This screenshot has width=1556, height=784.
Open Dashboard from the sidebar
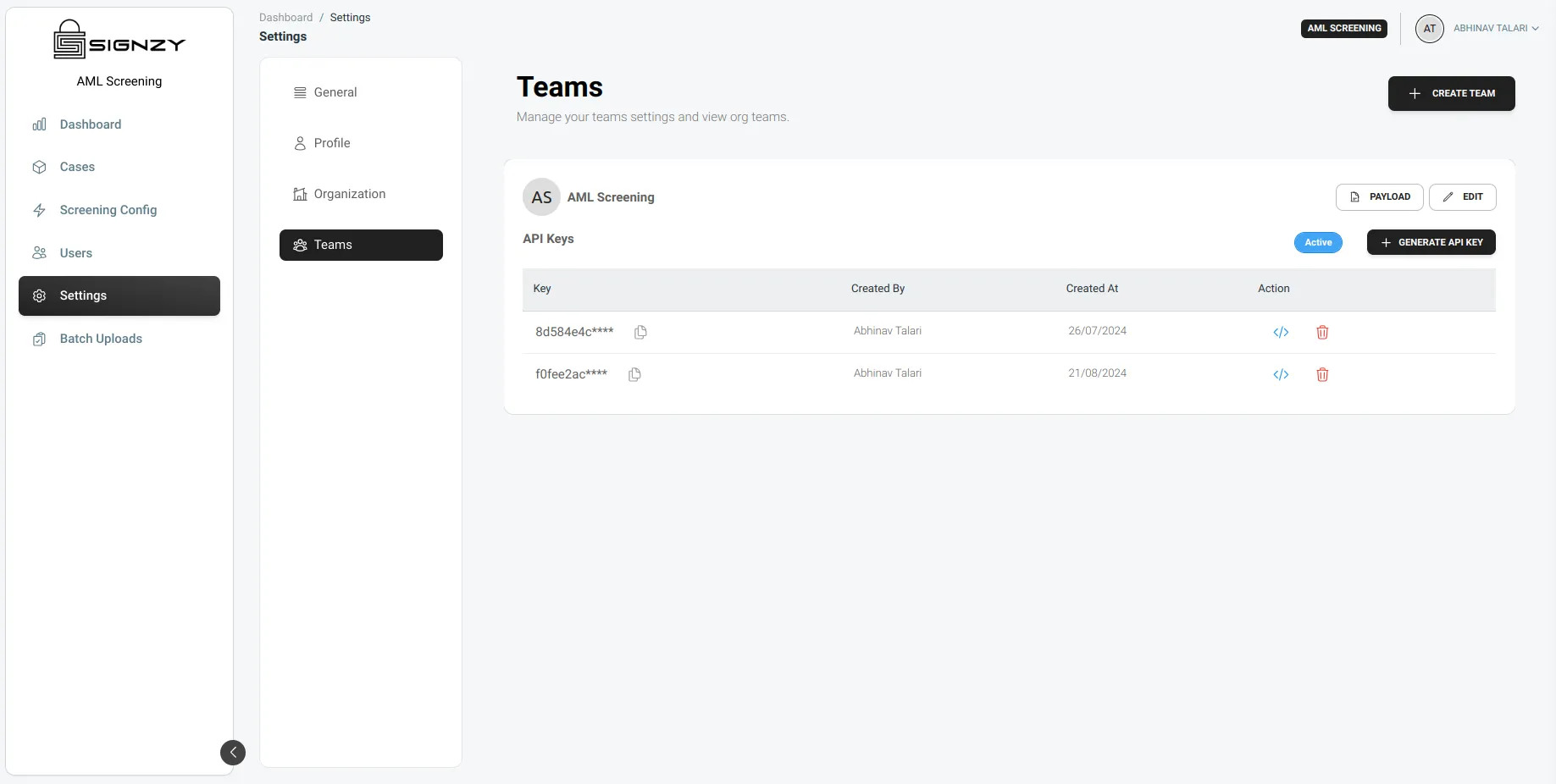(x=119, y=124)
